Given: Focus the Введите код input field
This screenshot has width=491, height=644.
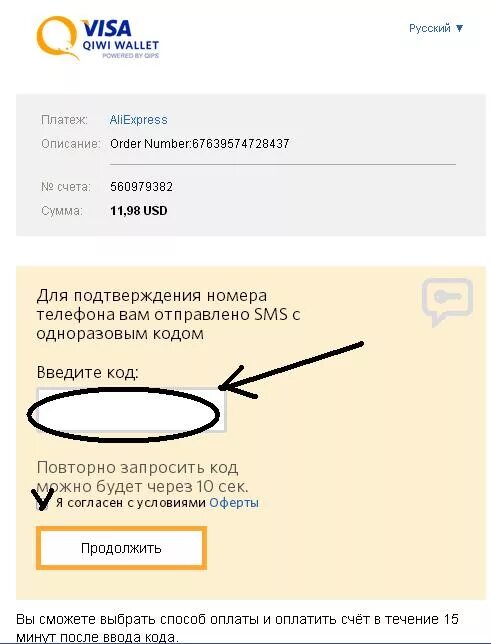Looking at the screenshot, I should (x=131, y=410).
